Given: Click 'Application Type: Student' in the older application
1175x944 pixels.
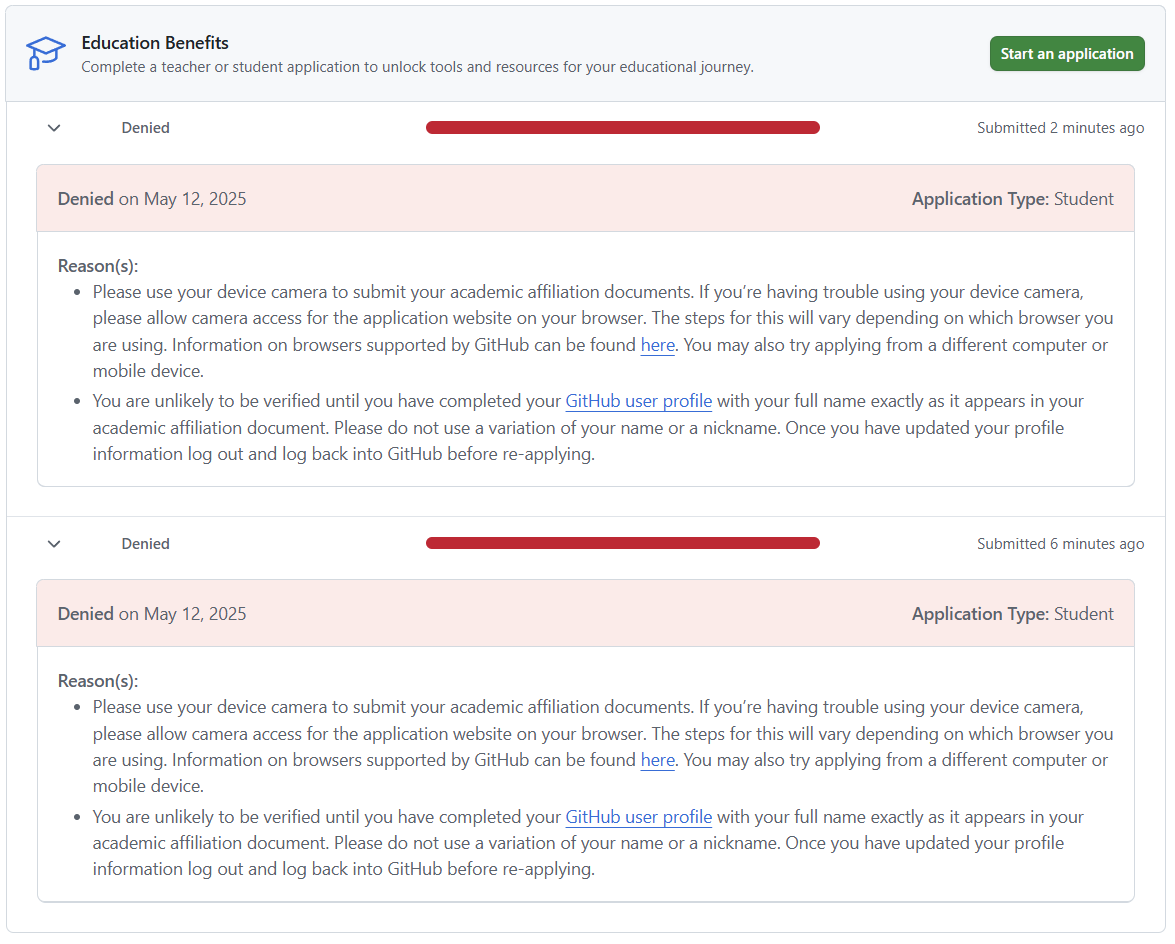Looking at the screenshot, I should point(1012,614).
